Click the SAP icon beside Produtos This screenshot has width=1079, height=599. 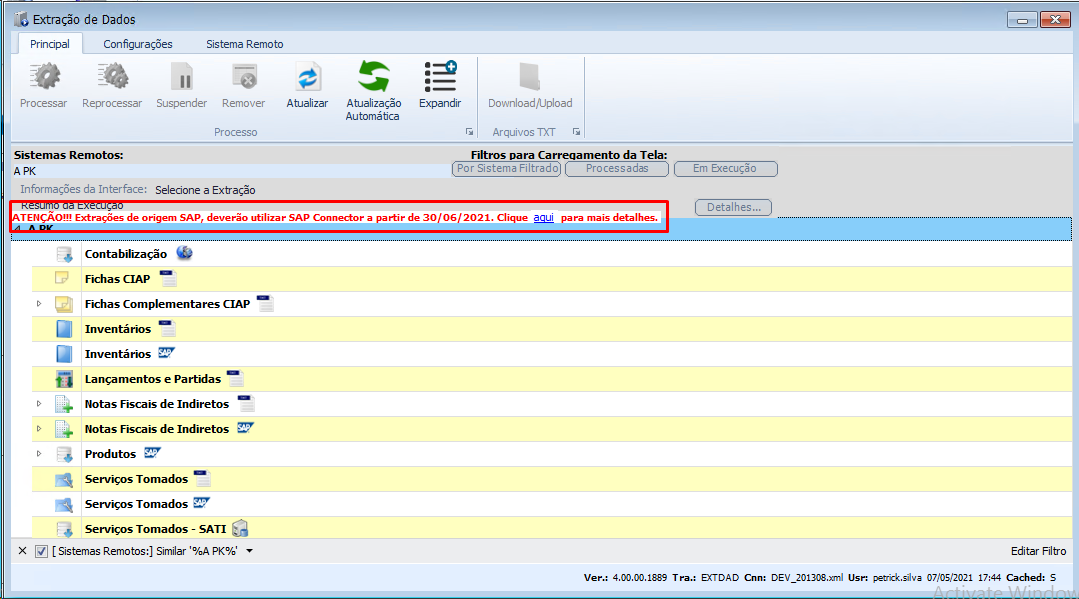[152, 453]
